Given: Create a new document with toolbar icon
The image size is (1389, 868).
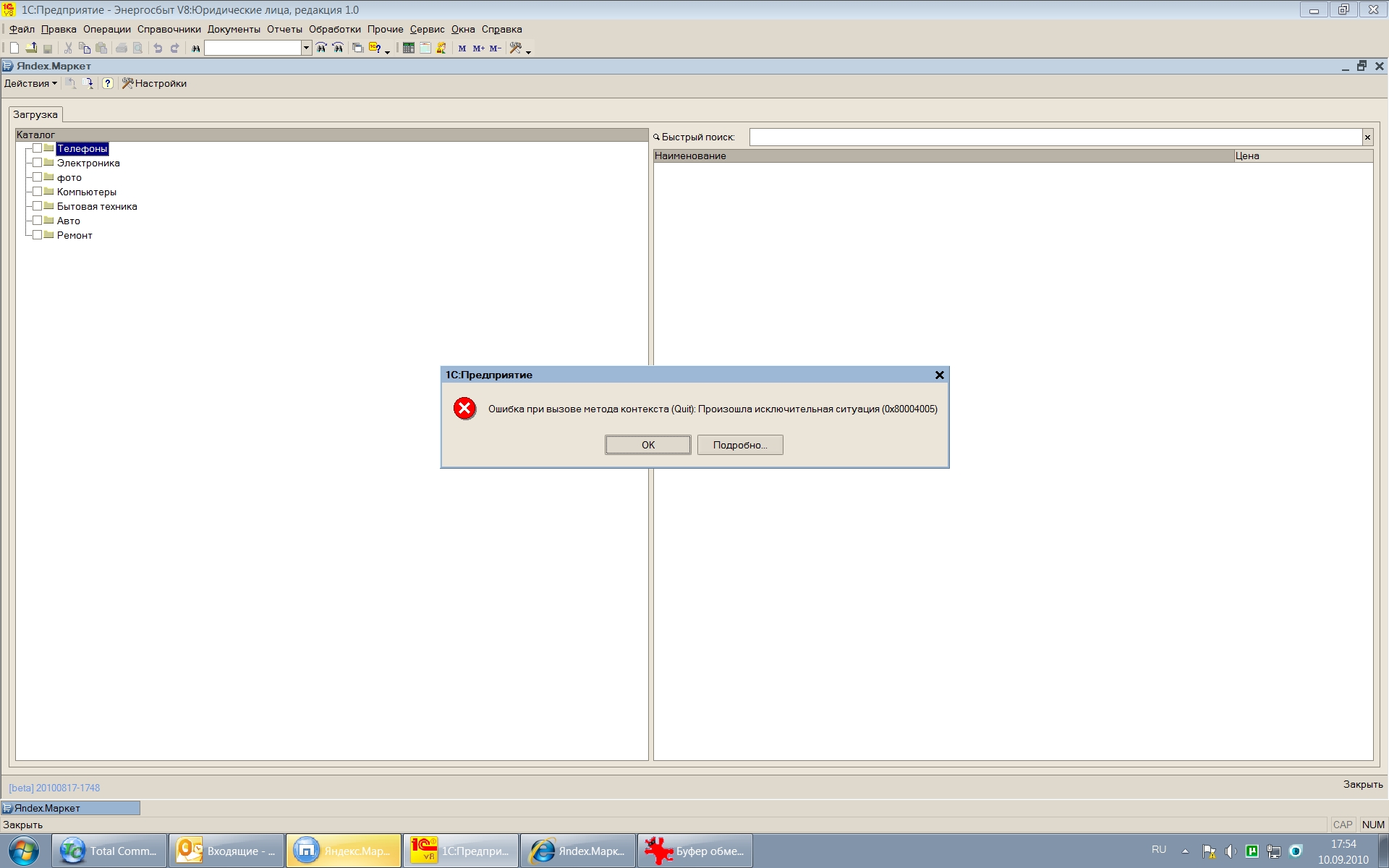Looking at the screenshot, I should 14,48.
